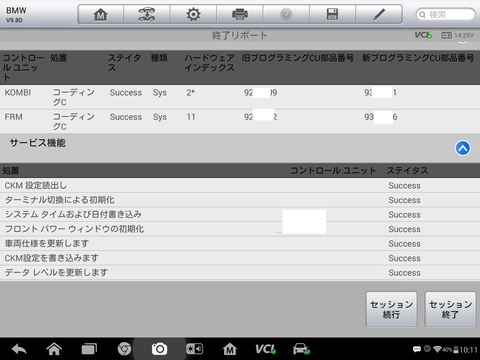Select ターミナル切換による初期化 row
Screen dimensions: 480x360
(240, 200)
